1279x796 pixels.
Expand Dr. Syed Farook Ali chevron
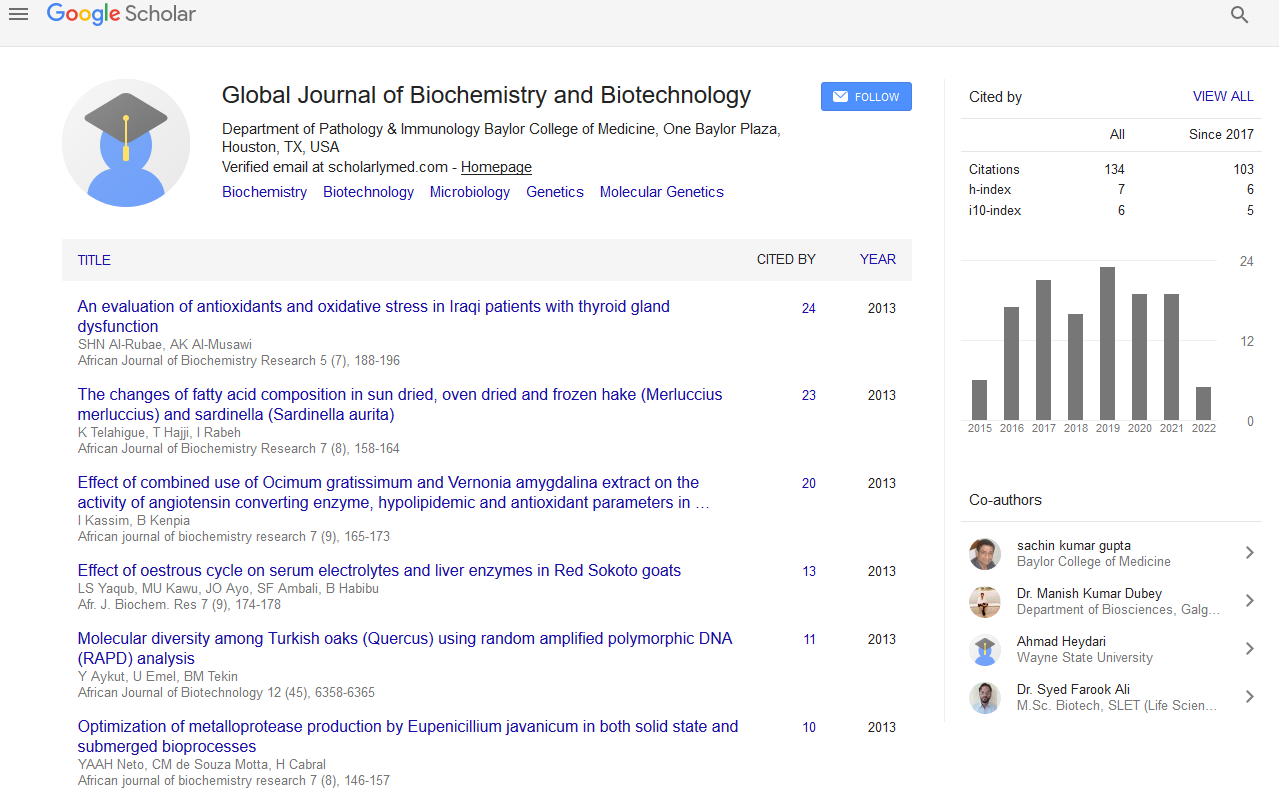(x=1249, y=697)
